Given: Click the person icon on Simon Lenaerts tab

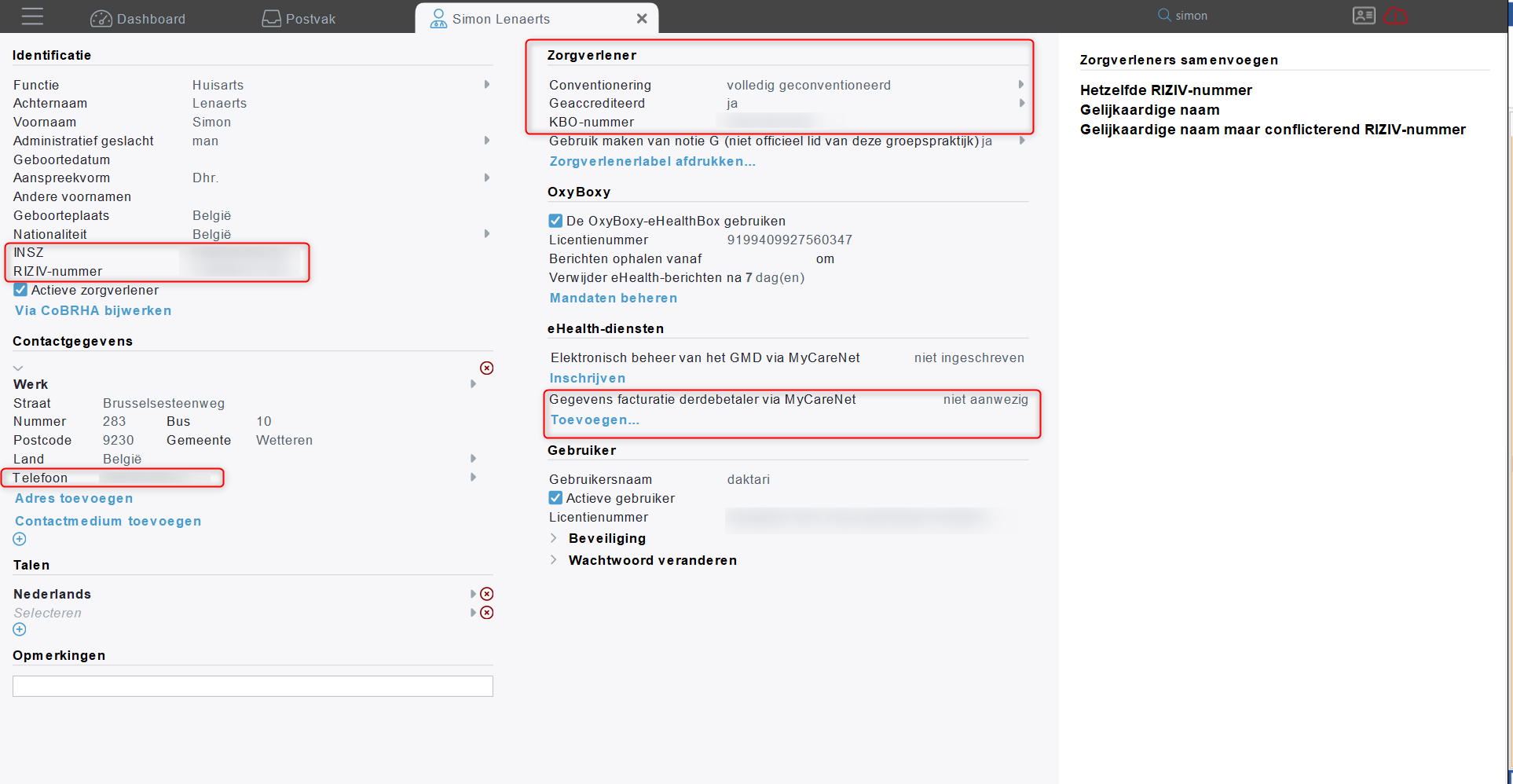Looking at the screenshot, I should click(438, 18).
